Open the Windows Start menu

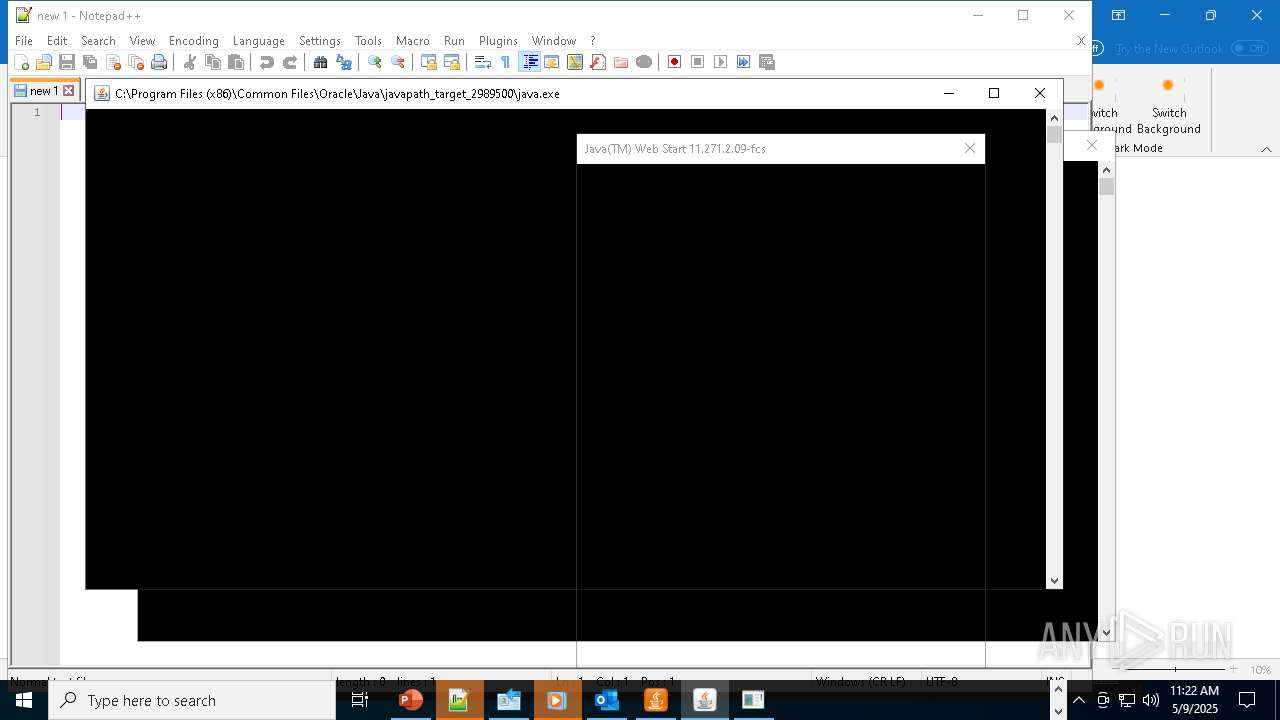tap(24, 700)
